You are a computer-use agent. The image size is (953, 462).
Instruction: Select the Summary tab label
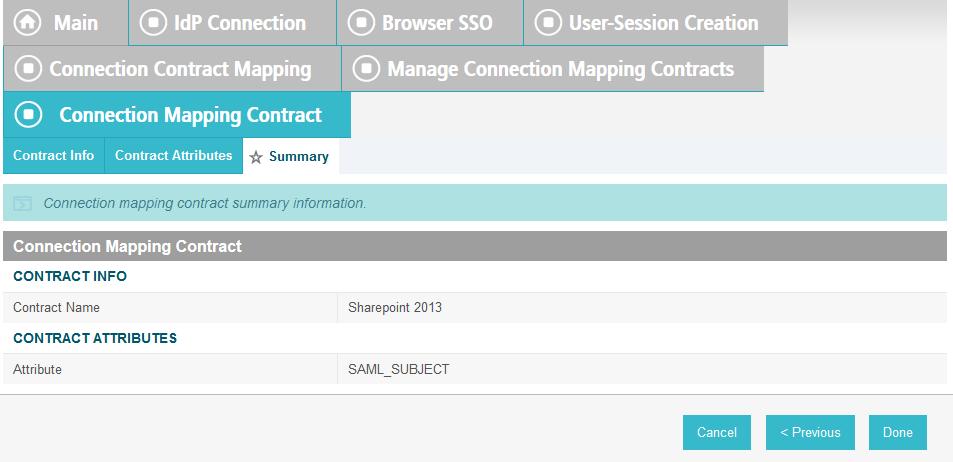click(298, 156)
